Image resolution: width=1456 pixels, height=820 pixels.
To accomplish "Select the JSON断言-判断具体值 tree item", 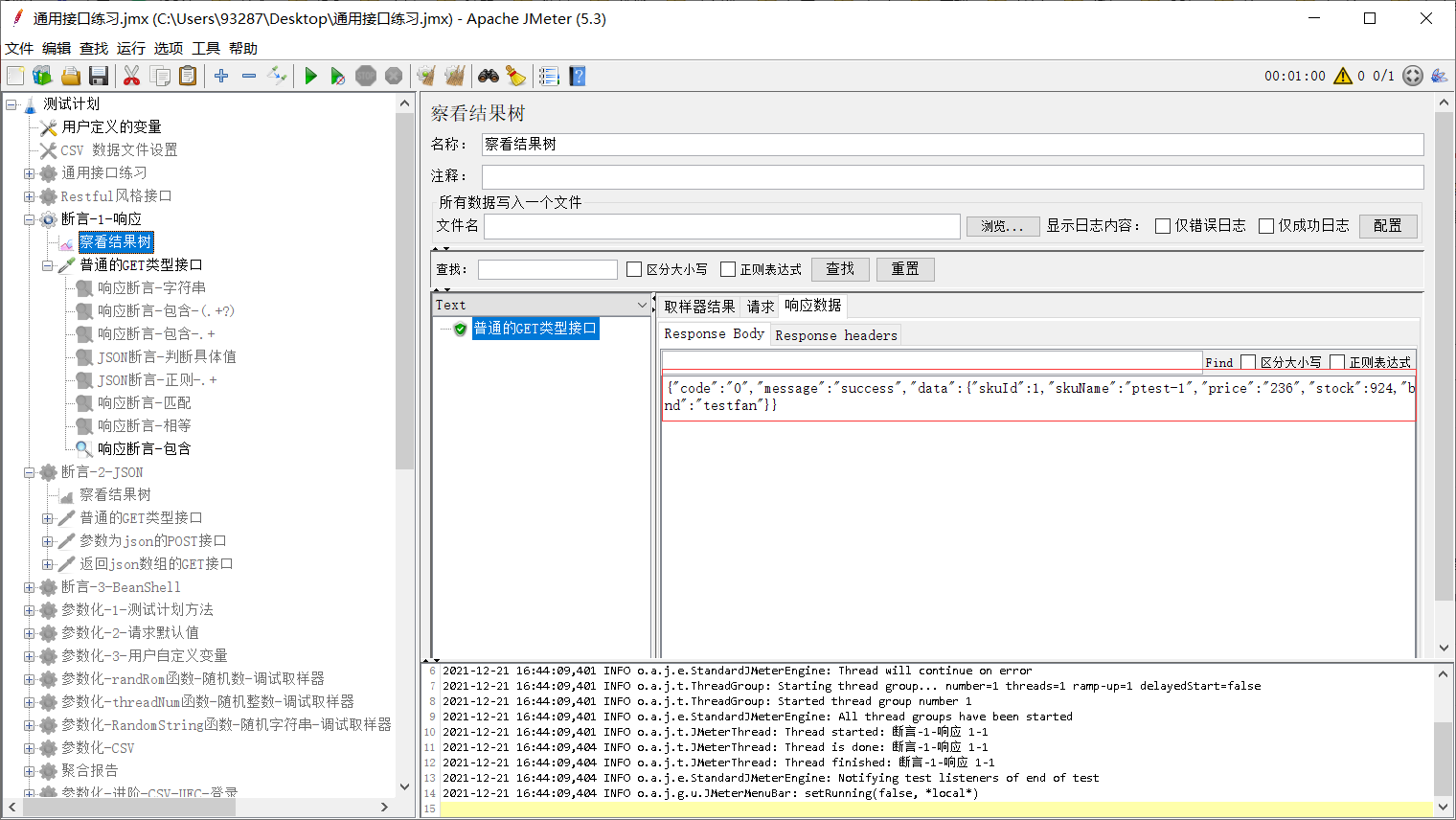I will tap(167, 357).
